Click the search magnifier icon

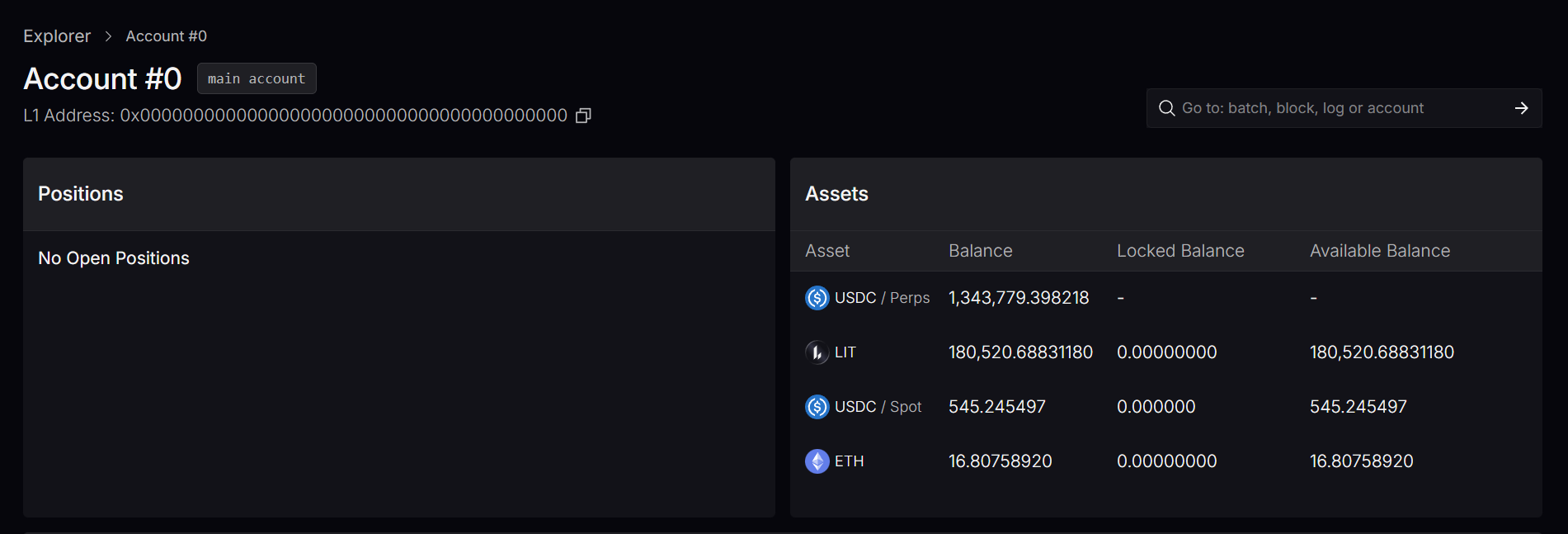click(1166, 108)
